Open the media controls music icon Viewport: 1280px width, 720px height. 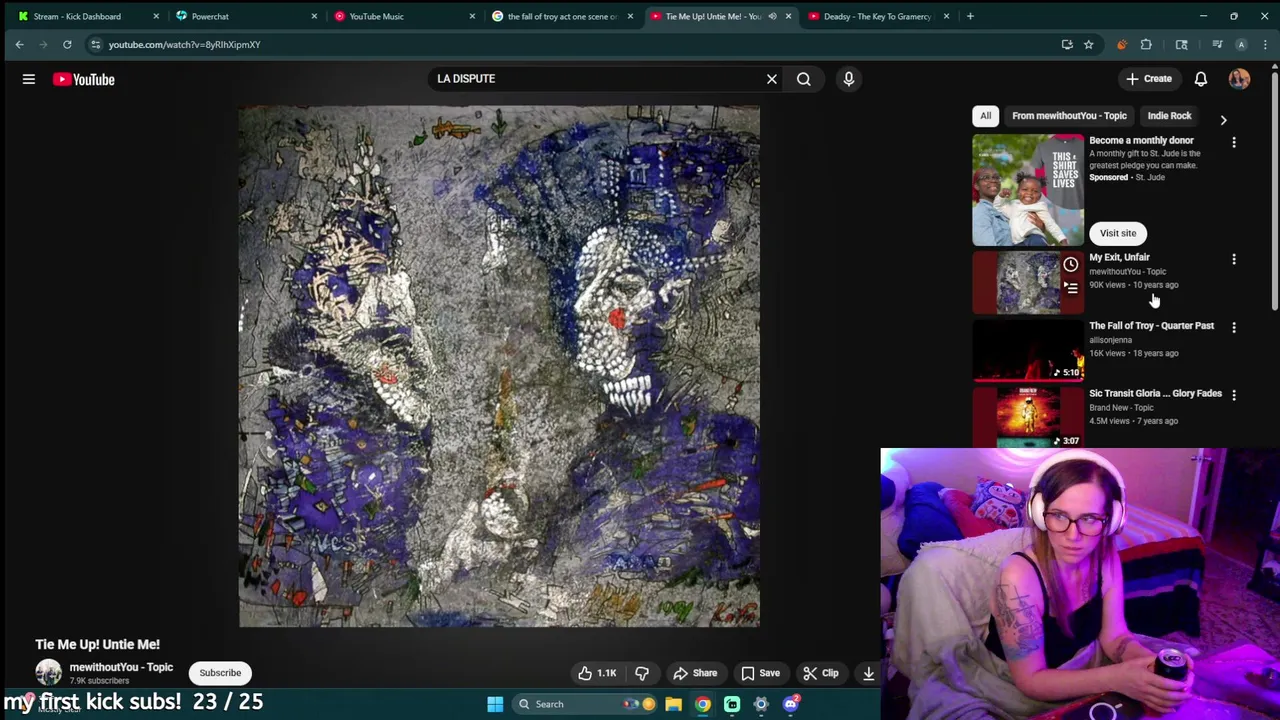[x=1217, y=44]
